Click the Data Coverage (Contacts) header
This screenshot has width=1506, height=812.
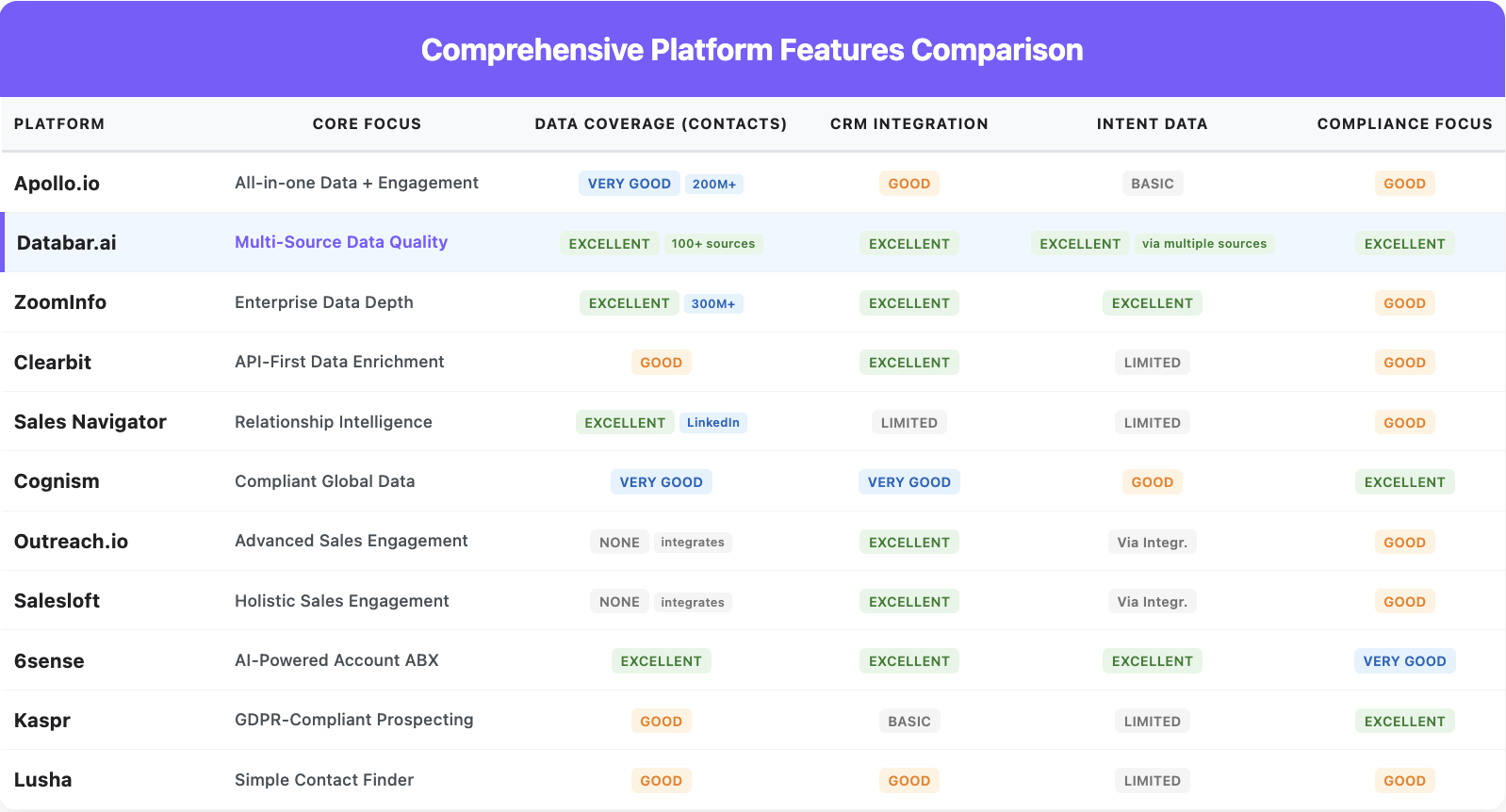tap(661, 123)
